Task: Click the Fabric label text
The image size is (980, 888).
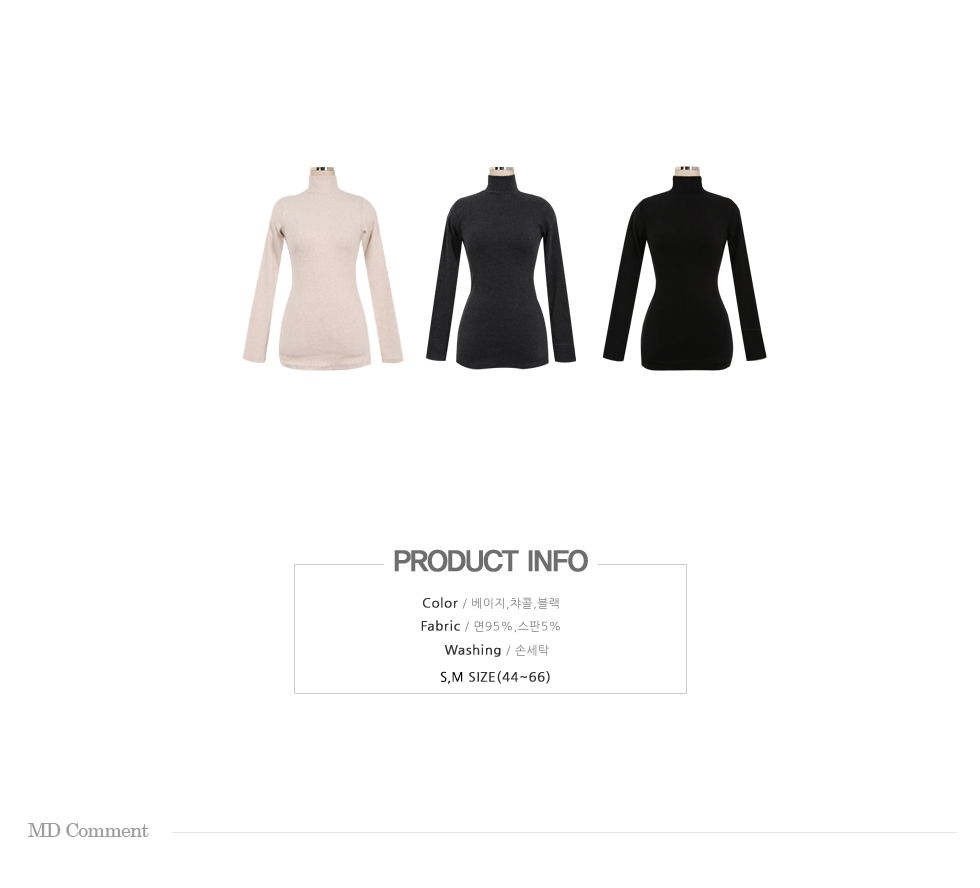Action: [x=440, y=626]
